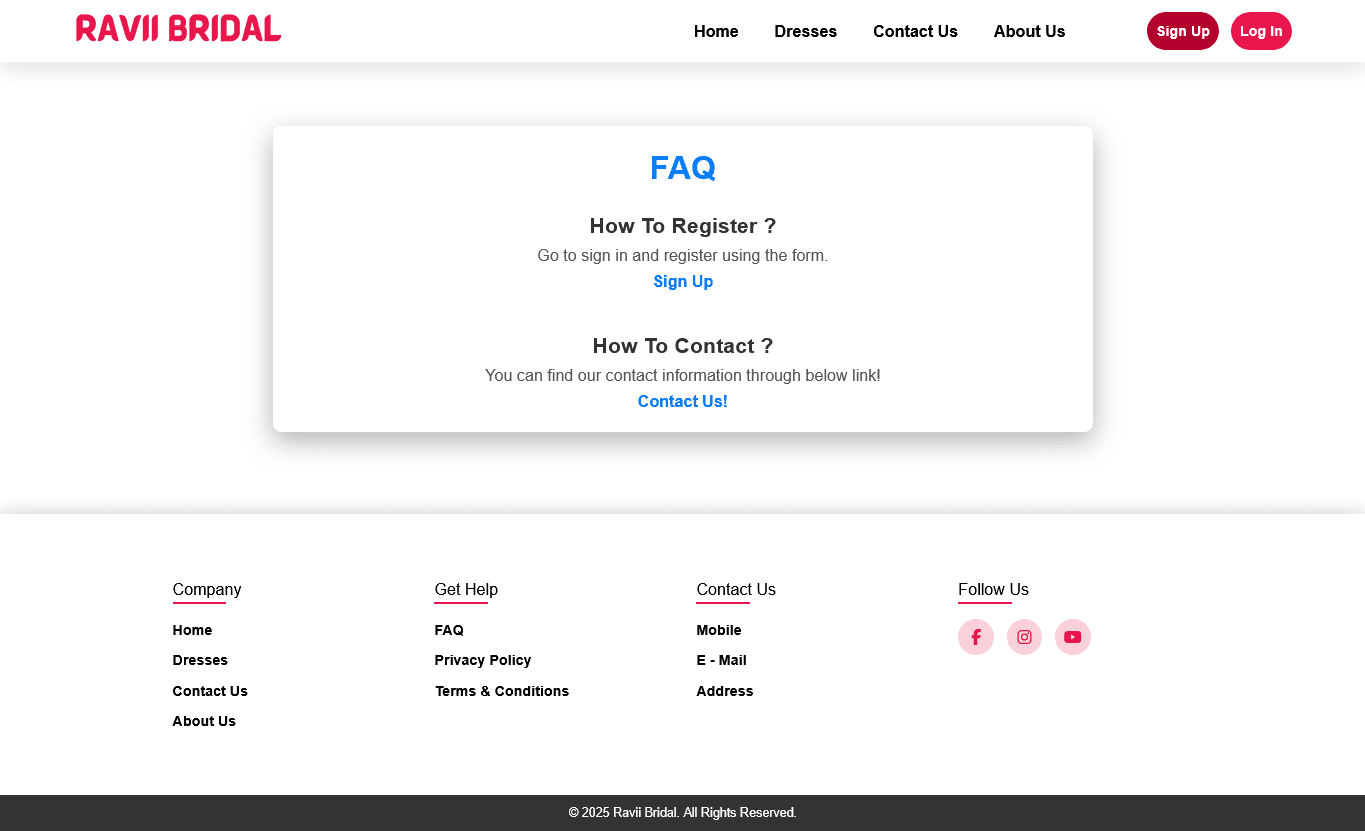Image resolution: width=1365 pixels, height=831 pixels.
Task: Open the Contact Us! link in the FAQ
Action: pyautogui.click(x=683, y=401)
